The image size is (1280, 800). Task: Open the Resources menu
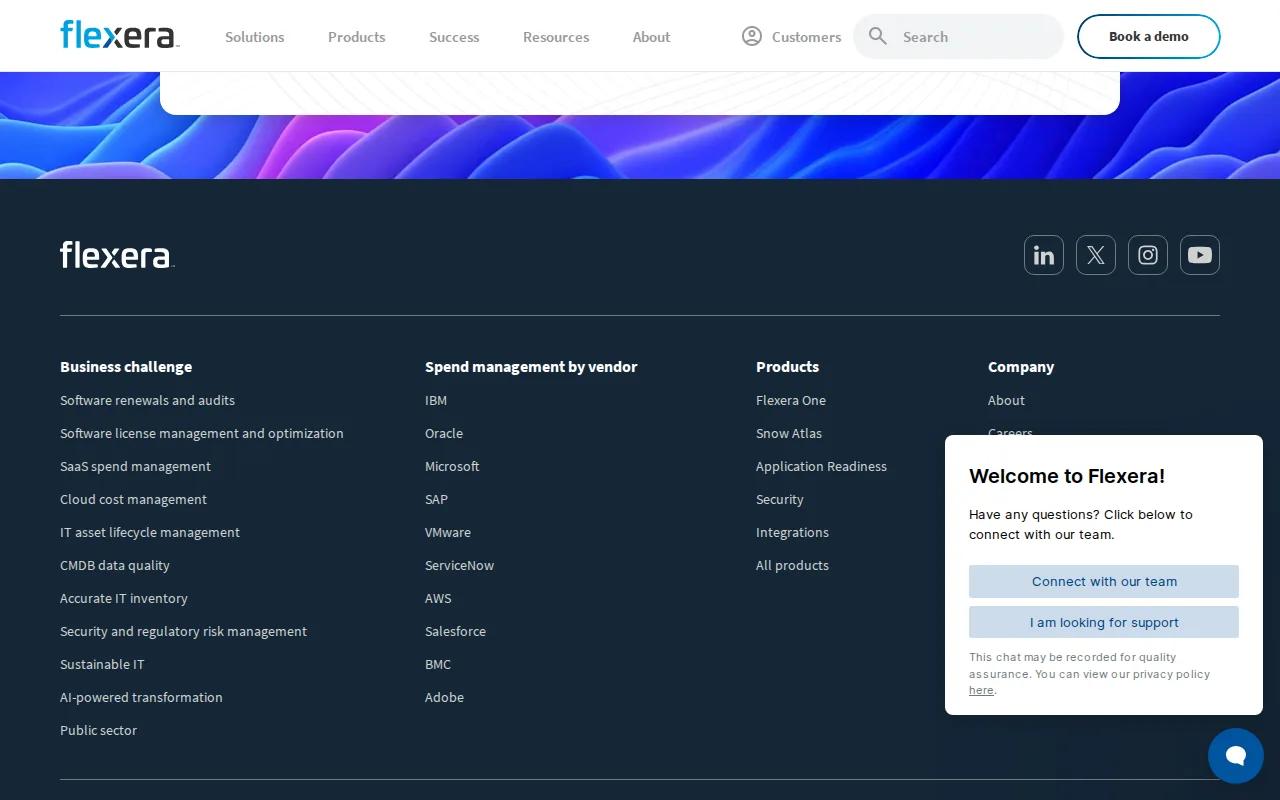556,37
